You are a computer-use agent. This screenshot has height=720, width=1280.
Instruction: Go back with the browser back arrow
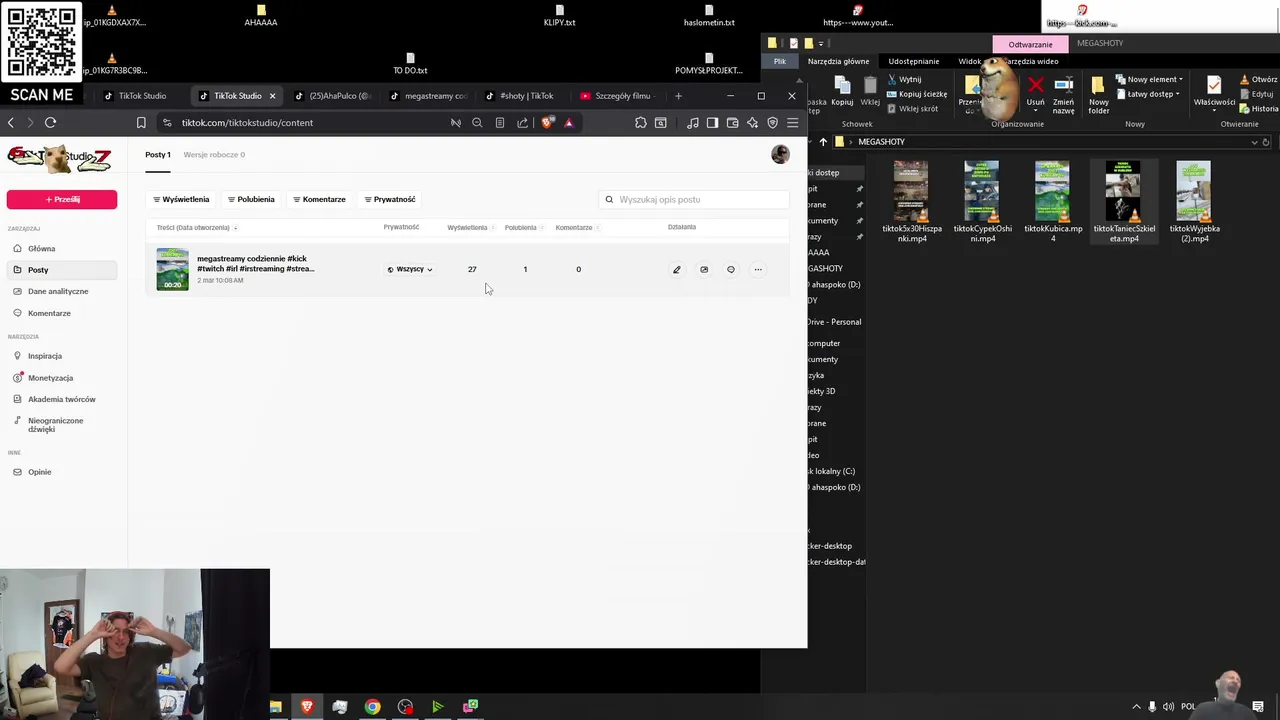coord(11,122)
